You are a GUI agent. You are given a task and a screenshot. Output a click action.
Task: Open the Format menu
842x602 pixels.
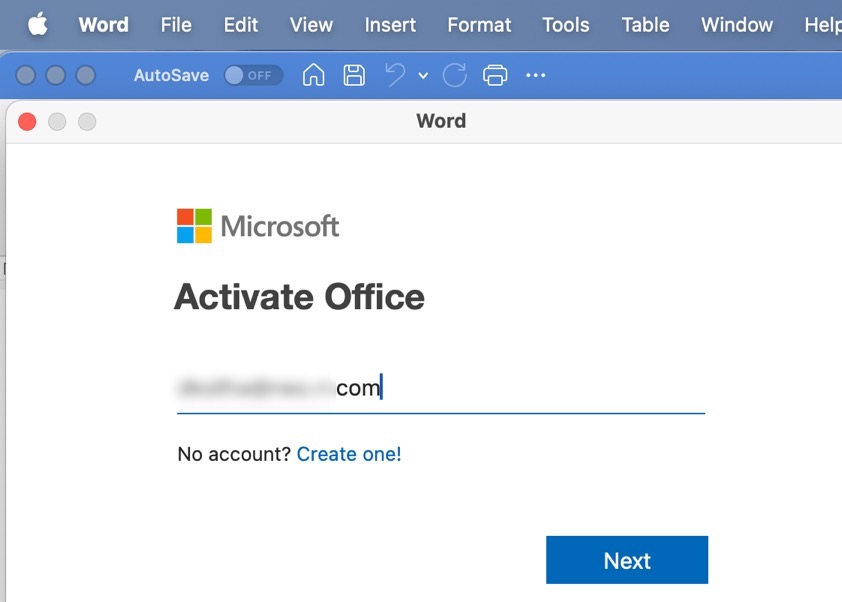click(x=479, y=25)
